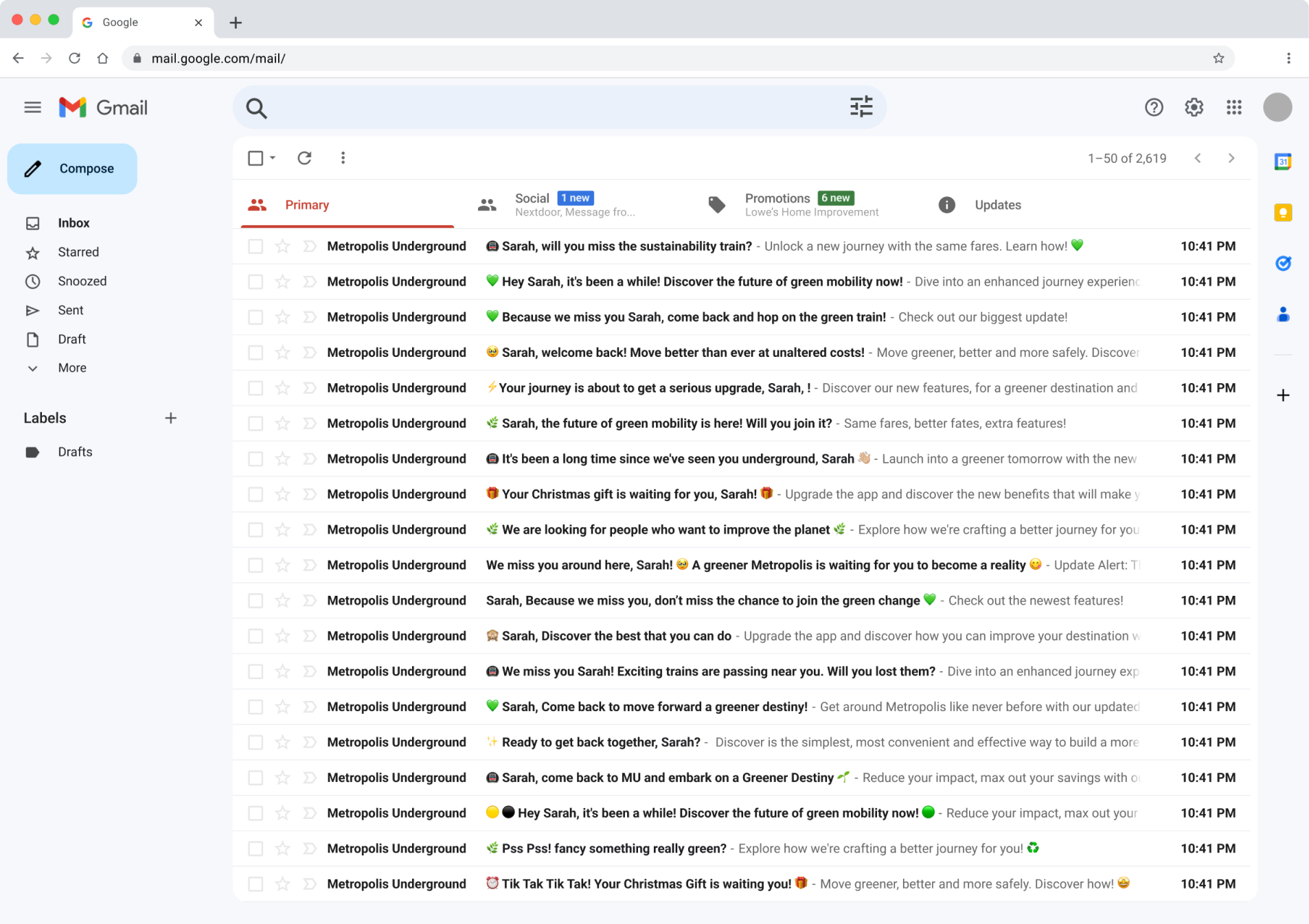Open the account avatar
This screenshot has height=924, width=1309.
pos(1277,107)
